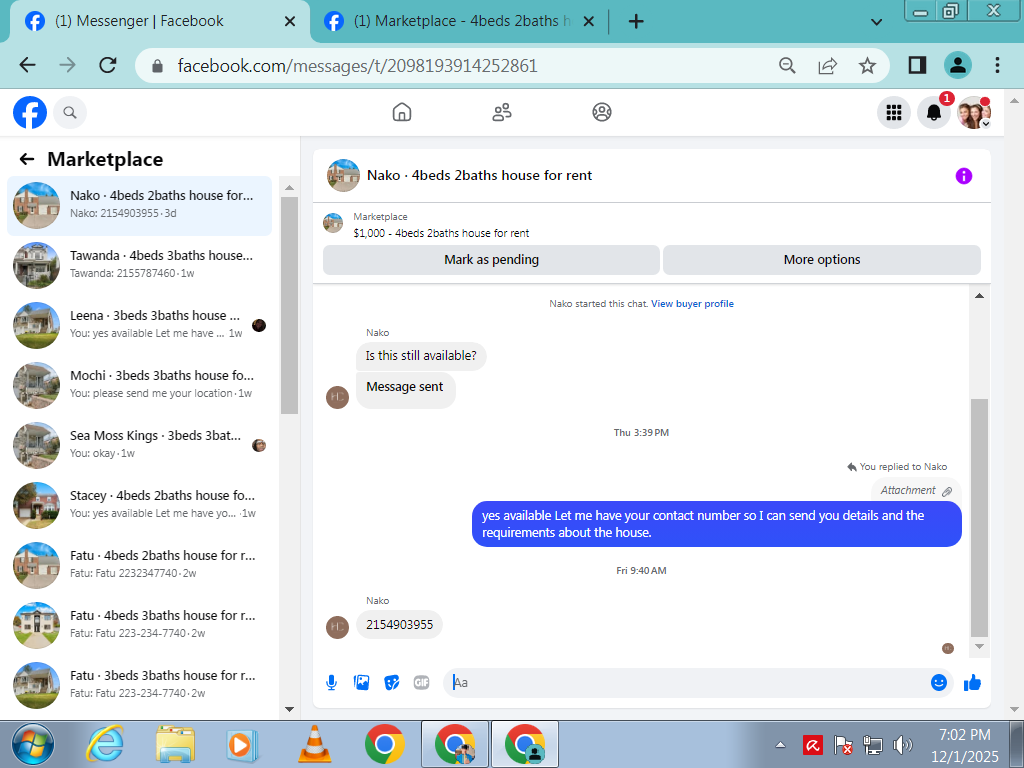The height and width of the screenshot is (768, 1024).
Task: Open the $1,000 4beds 2baths listing
Action: click(x=441, y=233)
